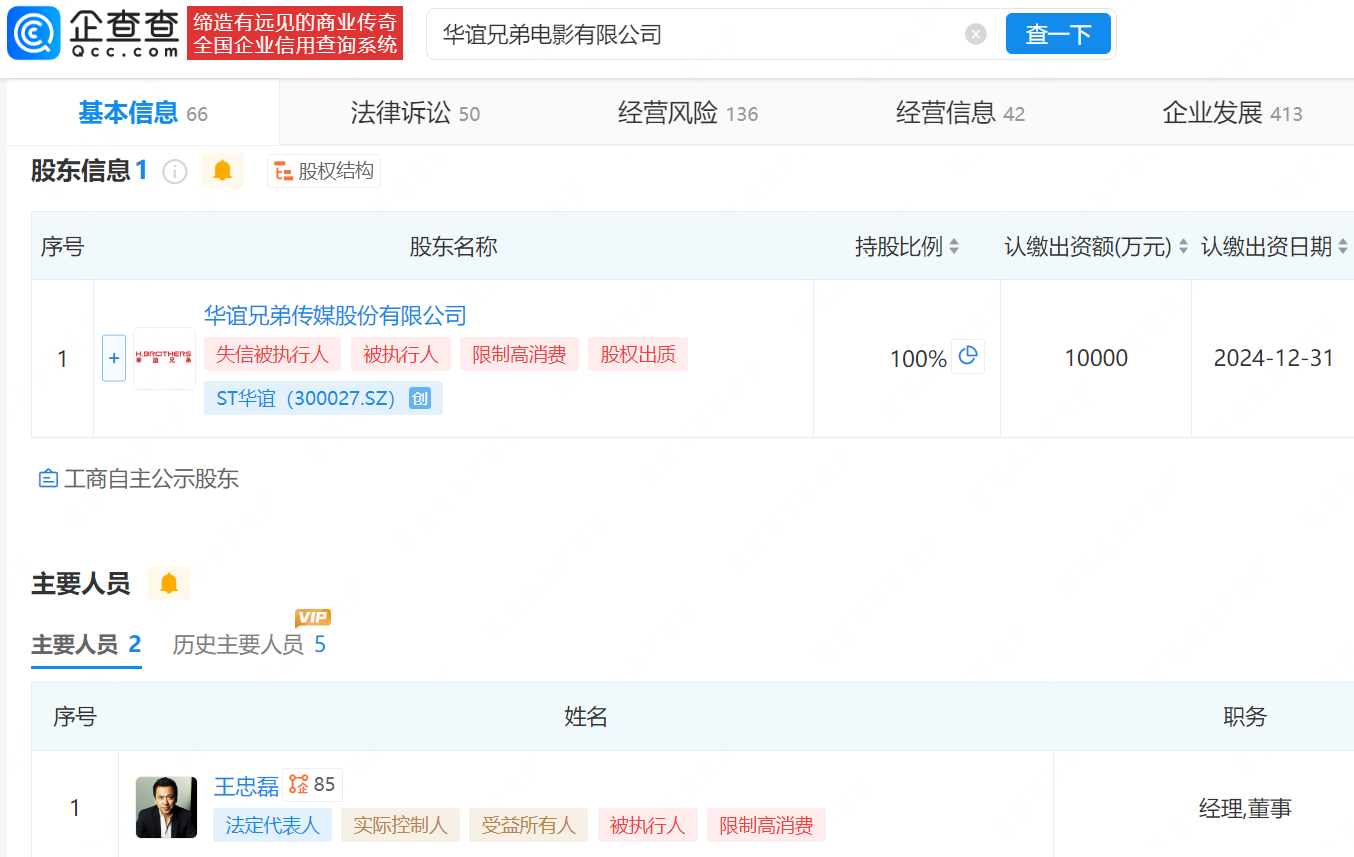Click the relation graph icon beside 王忠磊
The width and height of the screenshot is (1354, 857).
(x=298, y=785)
